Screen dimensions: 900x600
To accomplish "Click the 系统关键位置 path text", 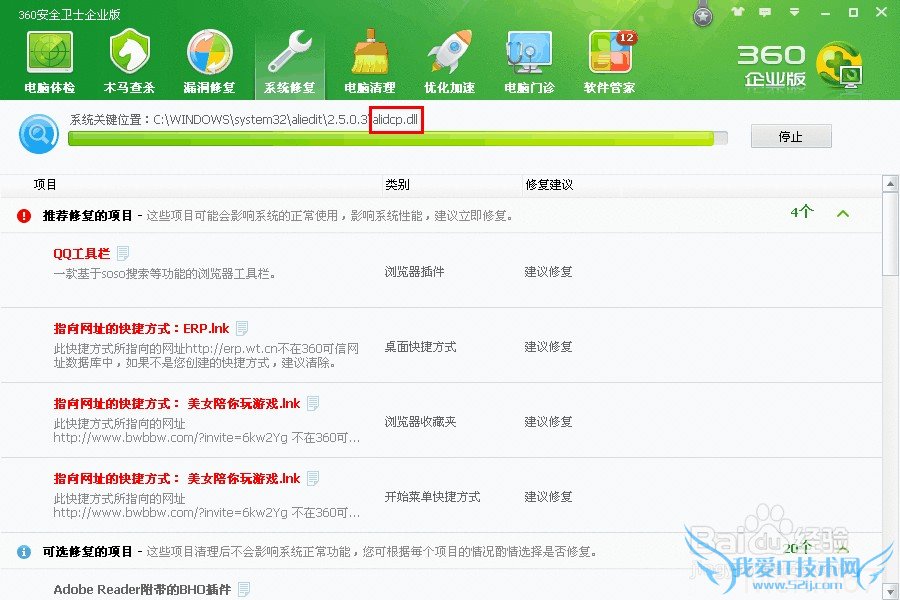I will (244, 119).
